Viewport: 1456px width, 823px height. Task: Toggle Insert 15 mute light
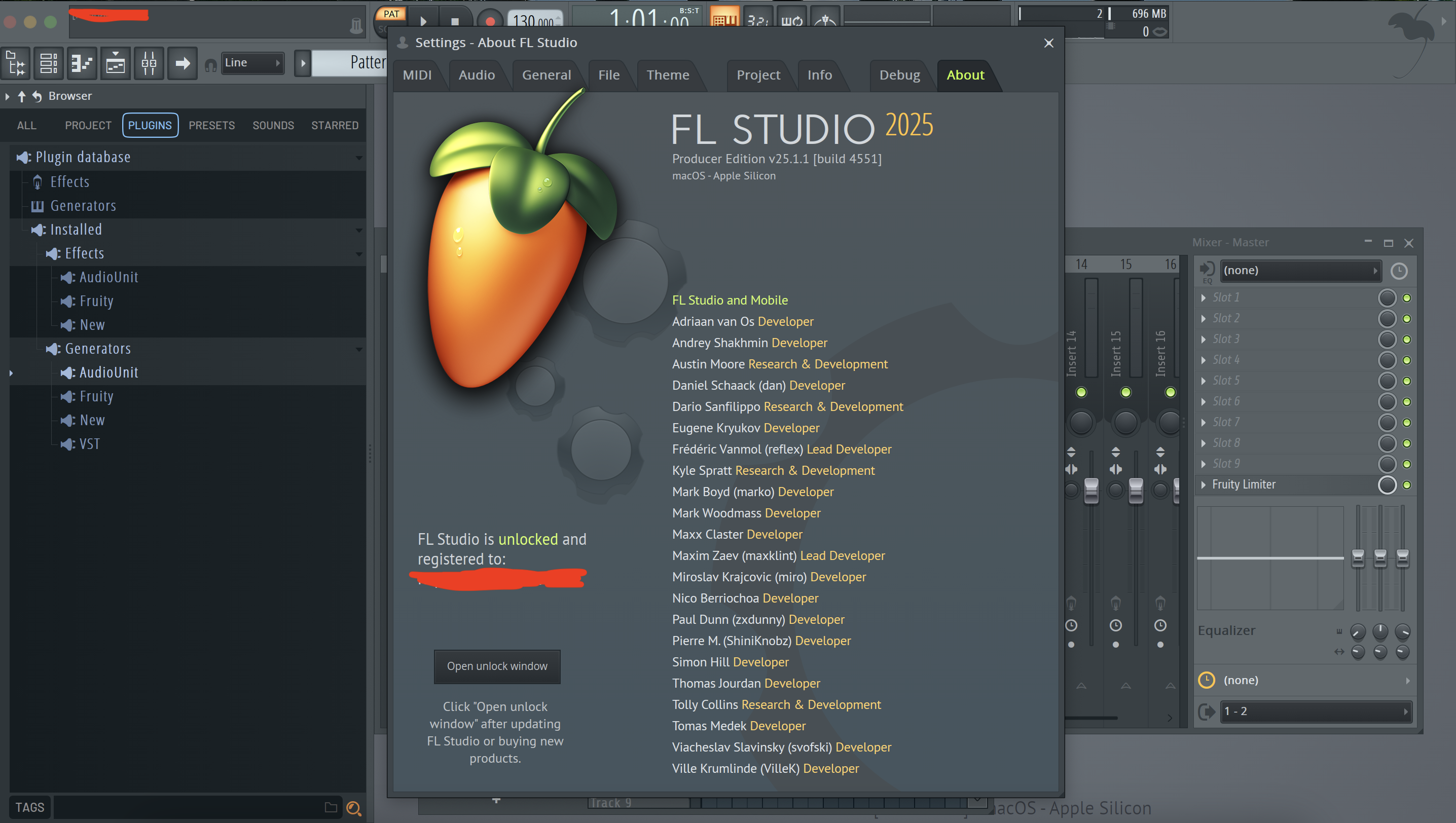(1126, 392)
